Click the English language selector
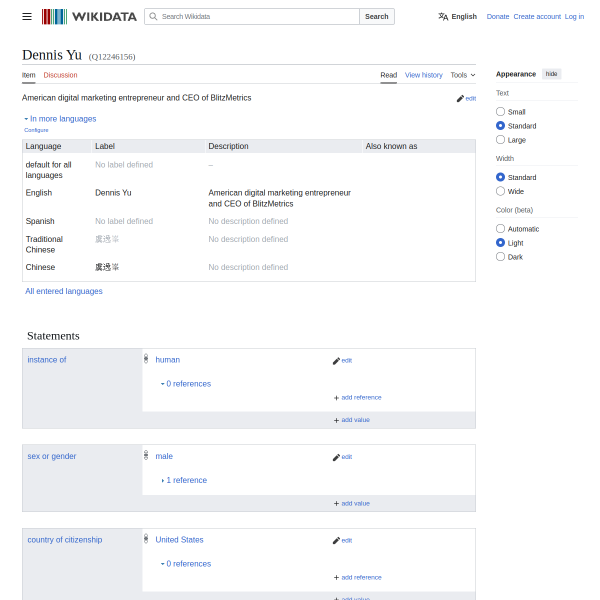 point(458,16)
